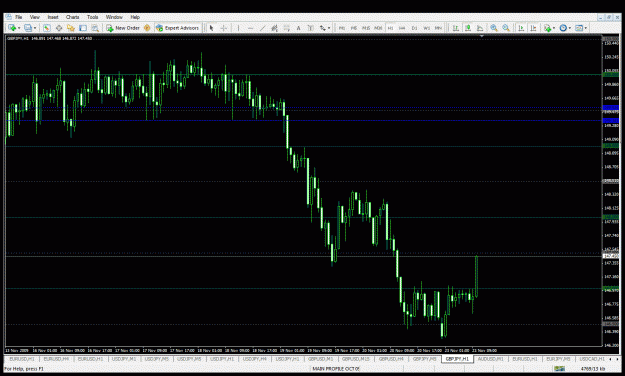This screenshot has width=625, height=376.
Task: Open the Navigator panel icon
Action: (x=71, y=28)
